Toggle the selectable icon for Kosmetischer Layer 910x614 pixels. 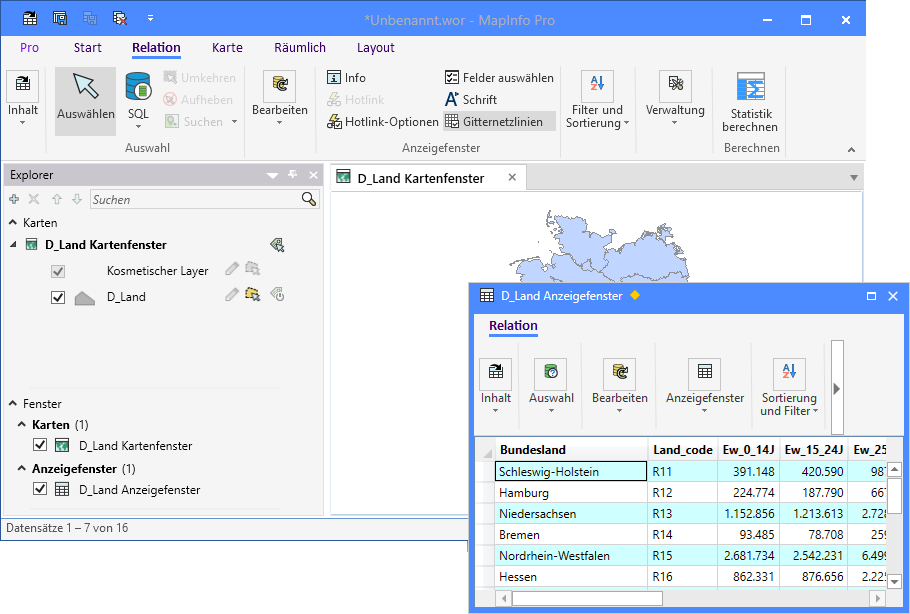[x=252, y=268]
